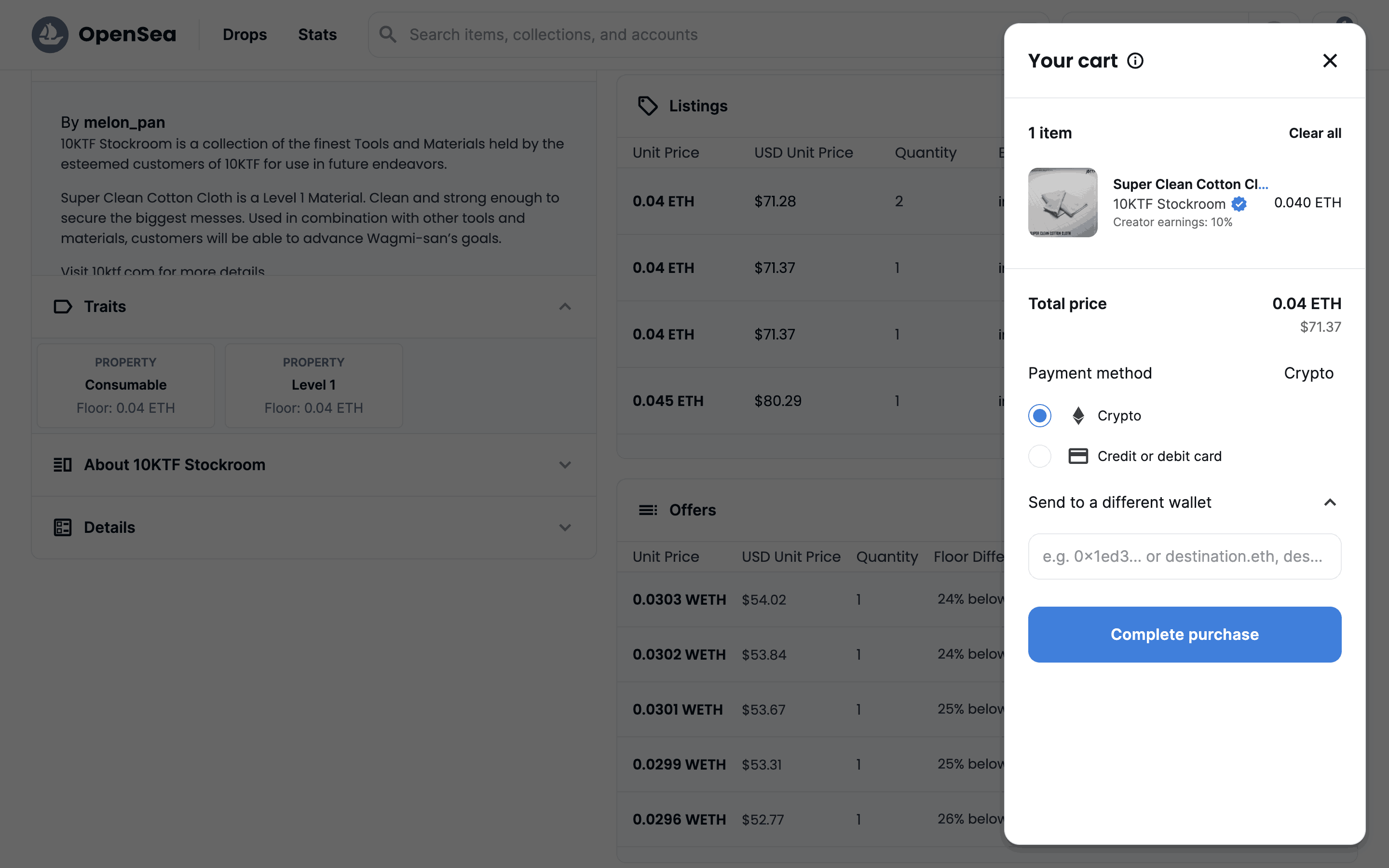Click the Complete purchase button
The height and width of the screenshot is (868, 1389).
[1184, 634]
